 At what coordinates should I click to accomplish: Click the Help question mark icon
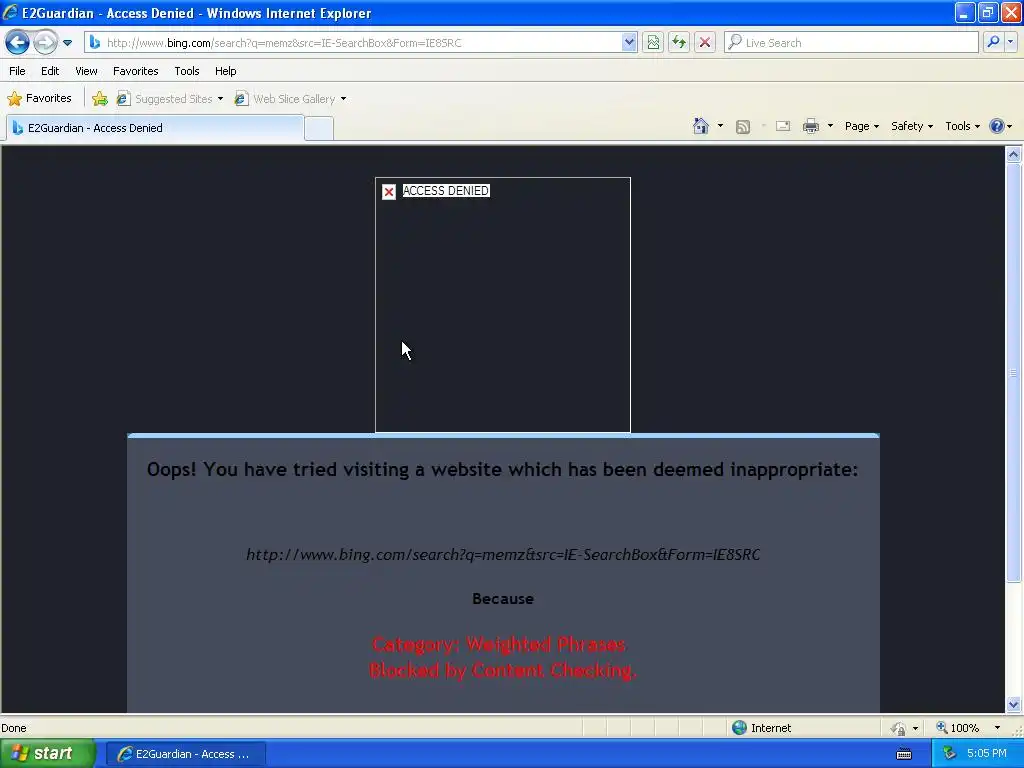point(997,126)
